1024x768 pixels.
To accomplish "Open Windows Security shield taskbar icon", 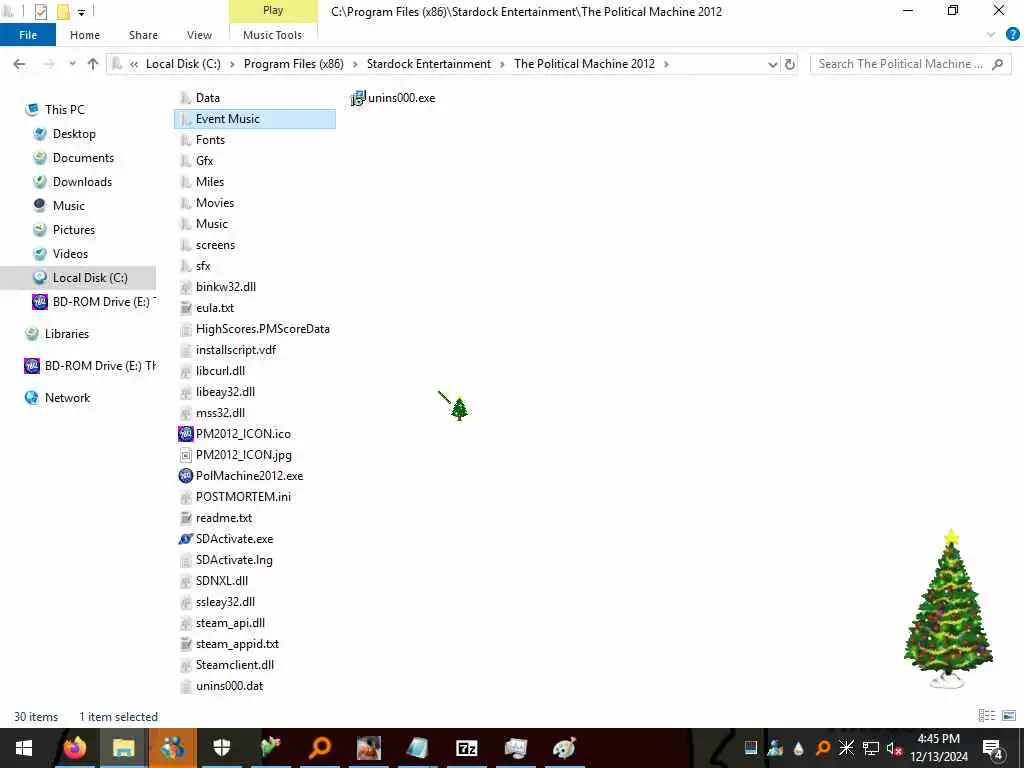I will [x=222, y=748].
